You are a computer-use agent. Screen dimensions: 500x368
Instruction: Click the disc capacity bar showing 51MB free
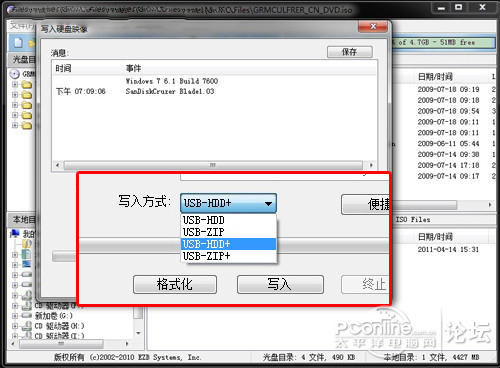tap(442, 42)
